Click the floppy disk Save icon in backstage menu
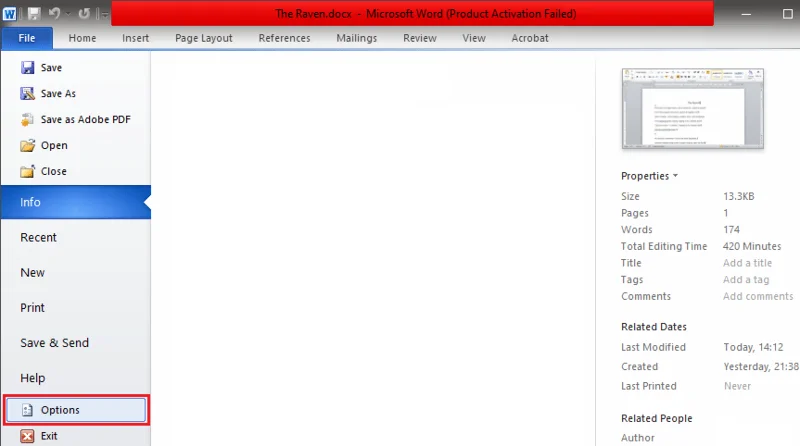800x446 pixels. (x=28, y=67)
